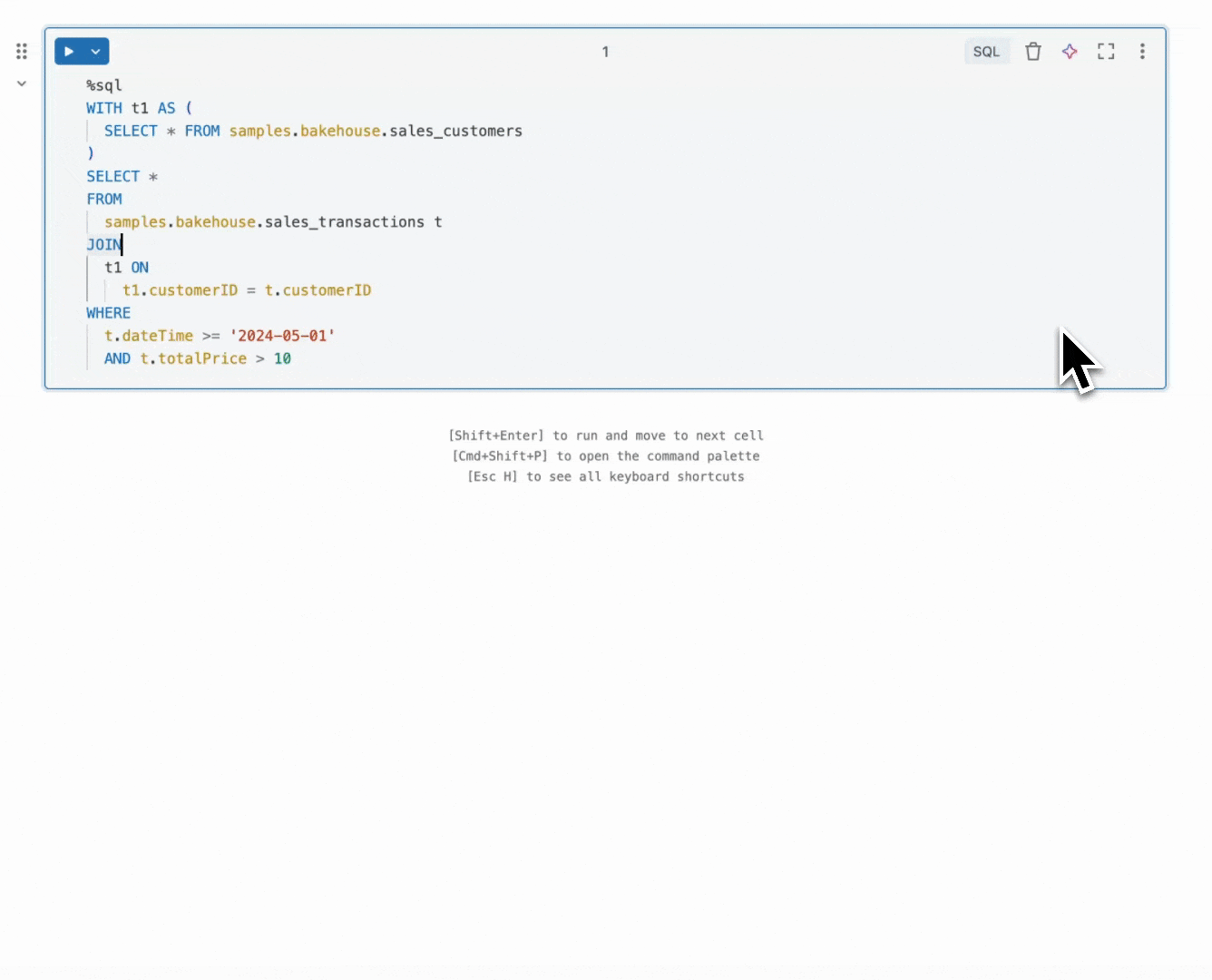Select the JOIN keyword in the query
The image size is (1212, 980).
click(x=103, y=244)
